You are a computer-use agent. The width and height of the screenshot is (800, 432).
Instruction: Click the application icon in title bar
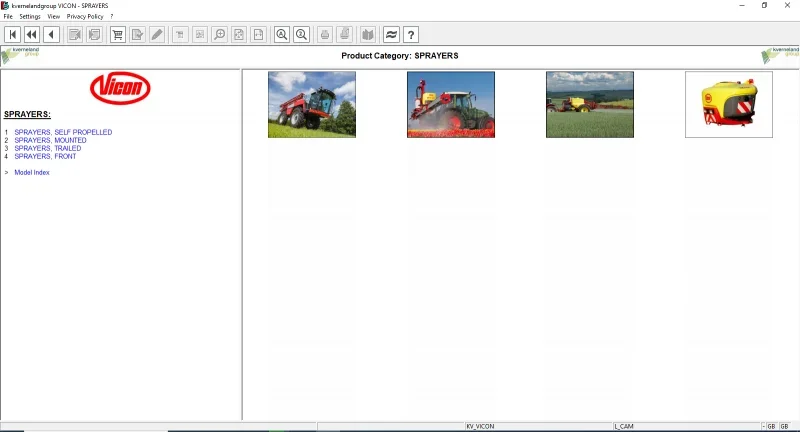5,6
